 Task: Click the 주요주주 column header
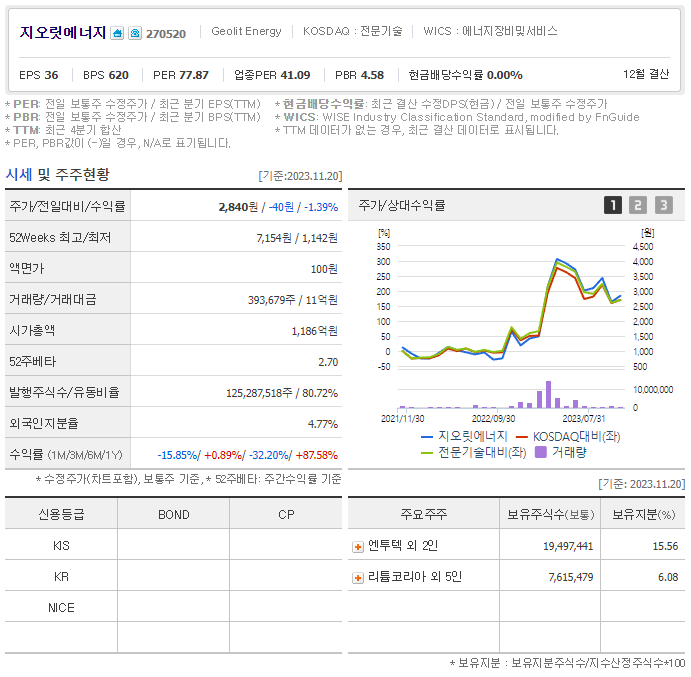point(424,514)
